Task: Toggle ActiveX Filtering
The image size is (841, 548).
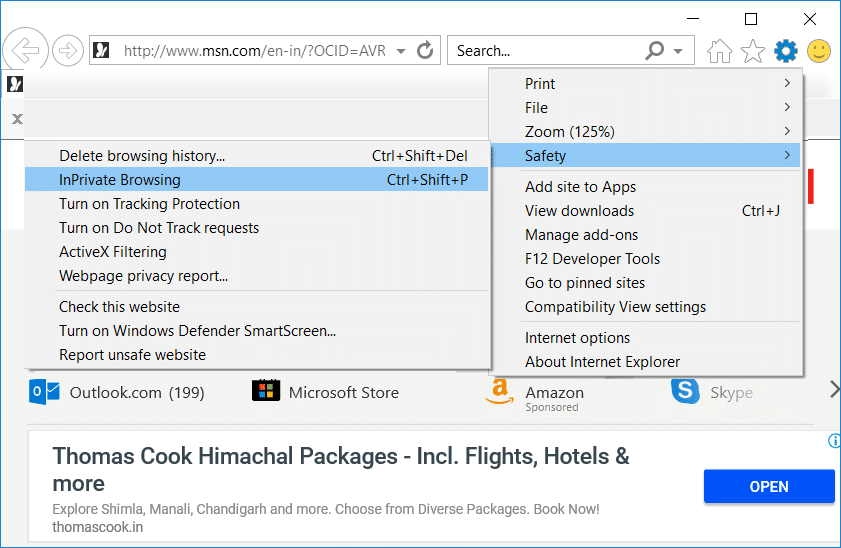Action: click(x=113, y=252)
